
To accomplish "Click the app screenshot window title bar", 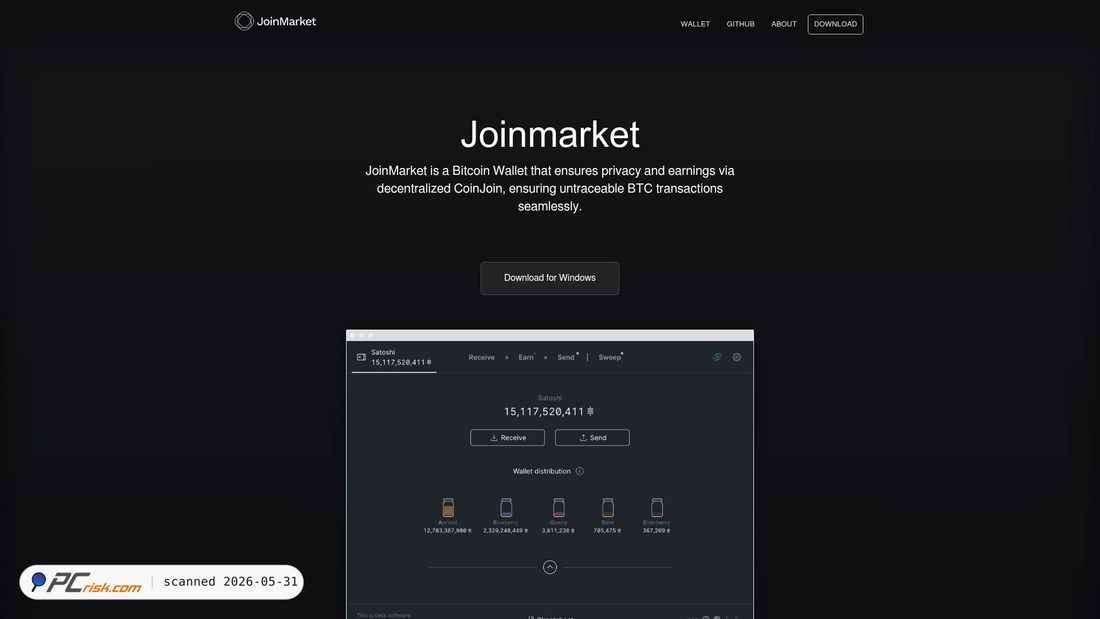I will pyautogui.click(x=550, y=335).
